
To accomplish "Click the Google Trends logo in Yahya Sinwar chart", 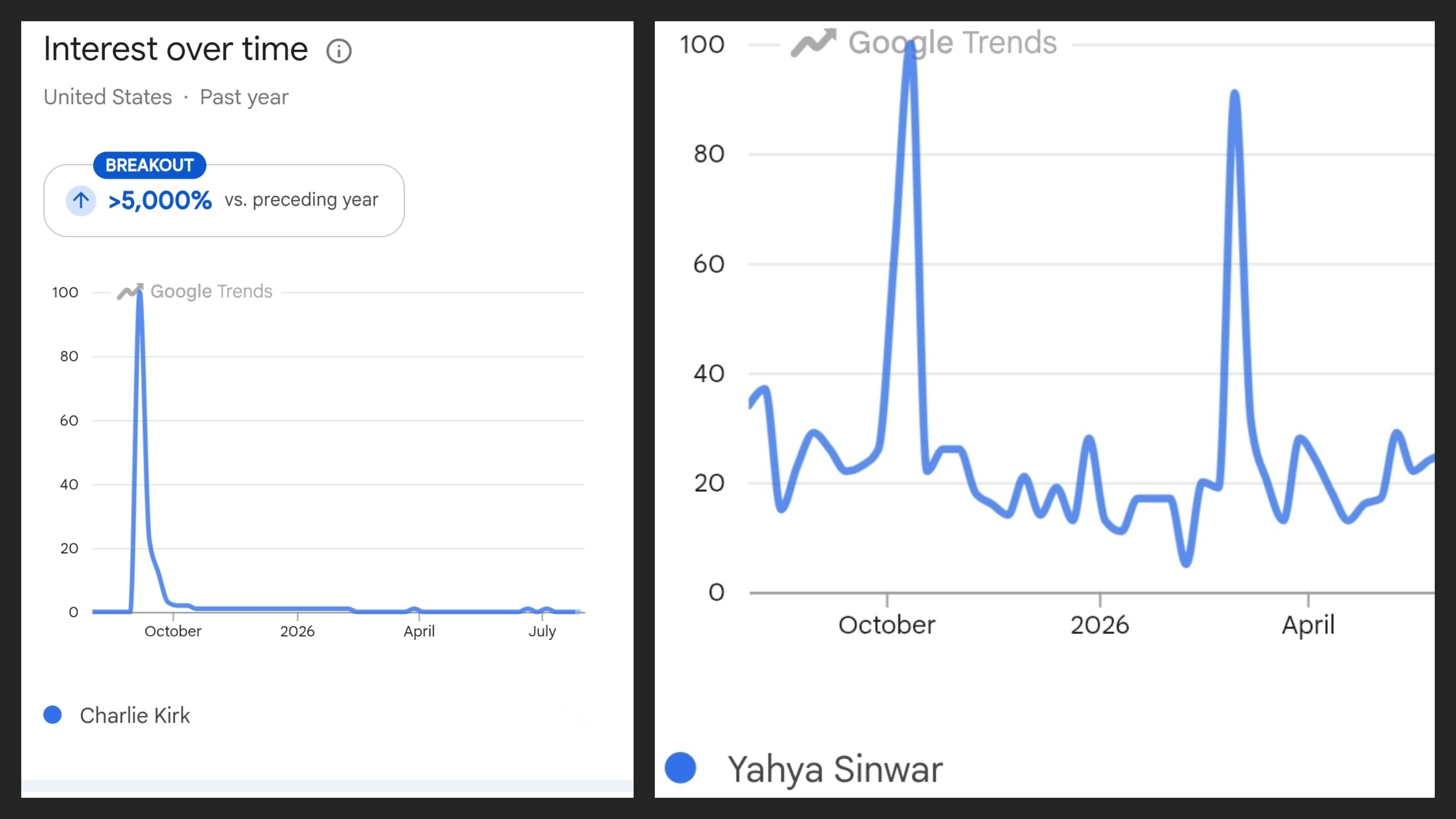I will coord(924,42).
